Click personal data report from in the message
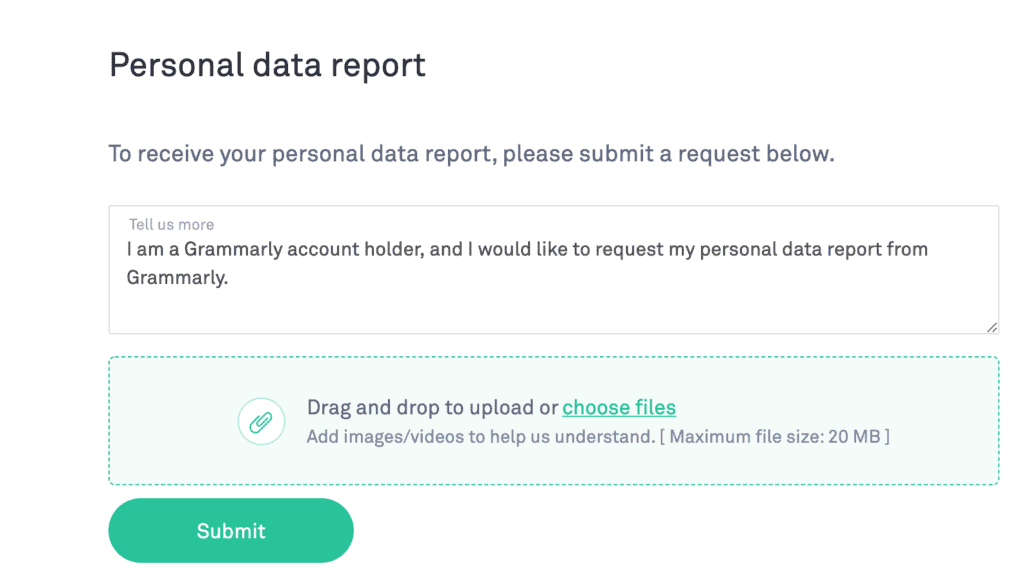Viewport: 1024px width, 586px height. coord(814,250)
